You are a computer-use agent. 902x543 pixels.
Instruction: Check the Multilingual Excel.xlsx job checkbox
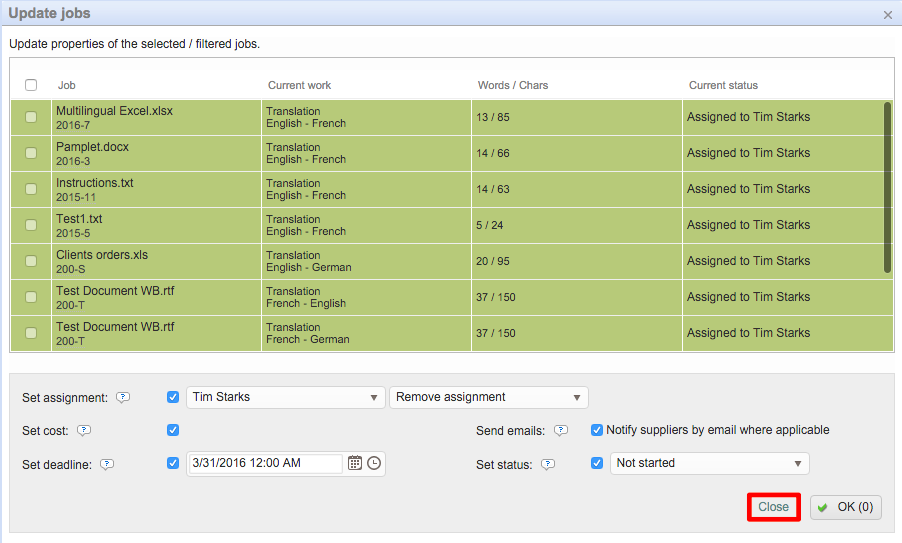pyautogui.click(x=31, y=117)
